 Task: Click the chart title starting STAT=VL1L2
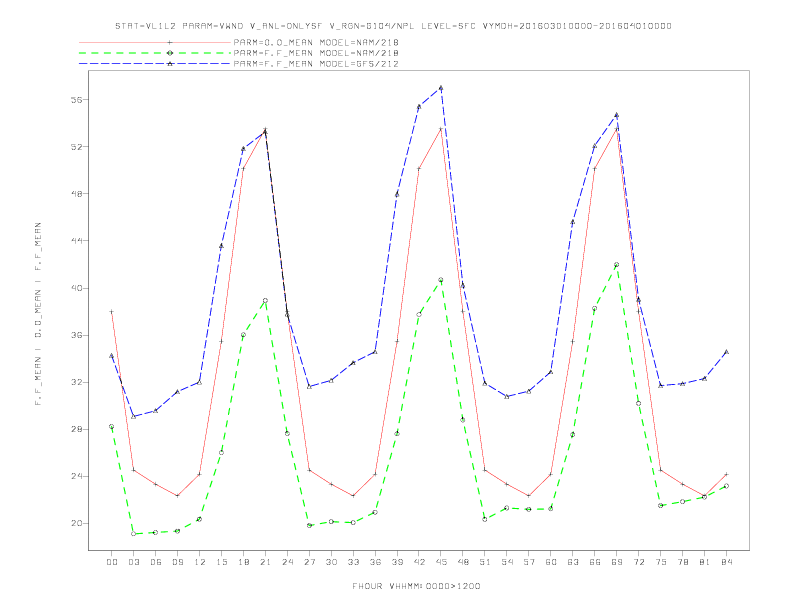click(393, 26)
